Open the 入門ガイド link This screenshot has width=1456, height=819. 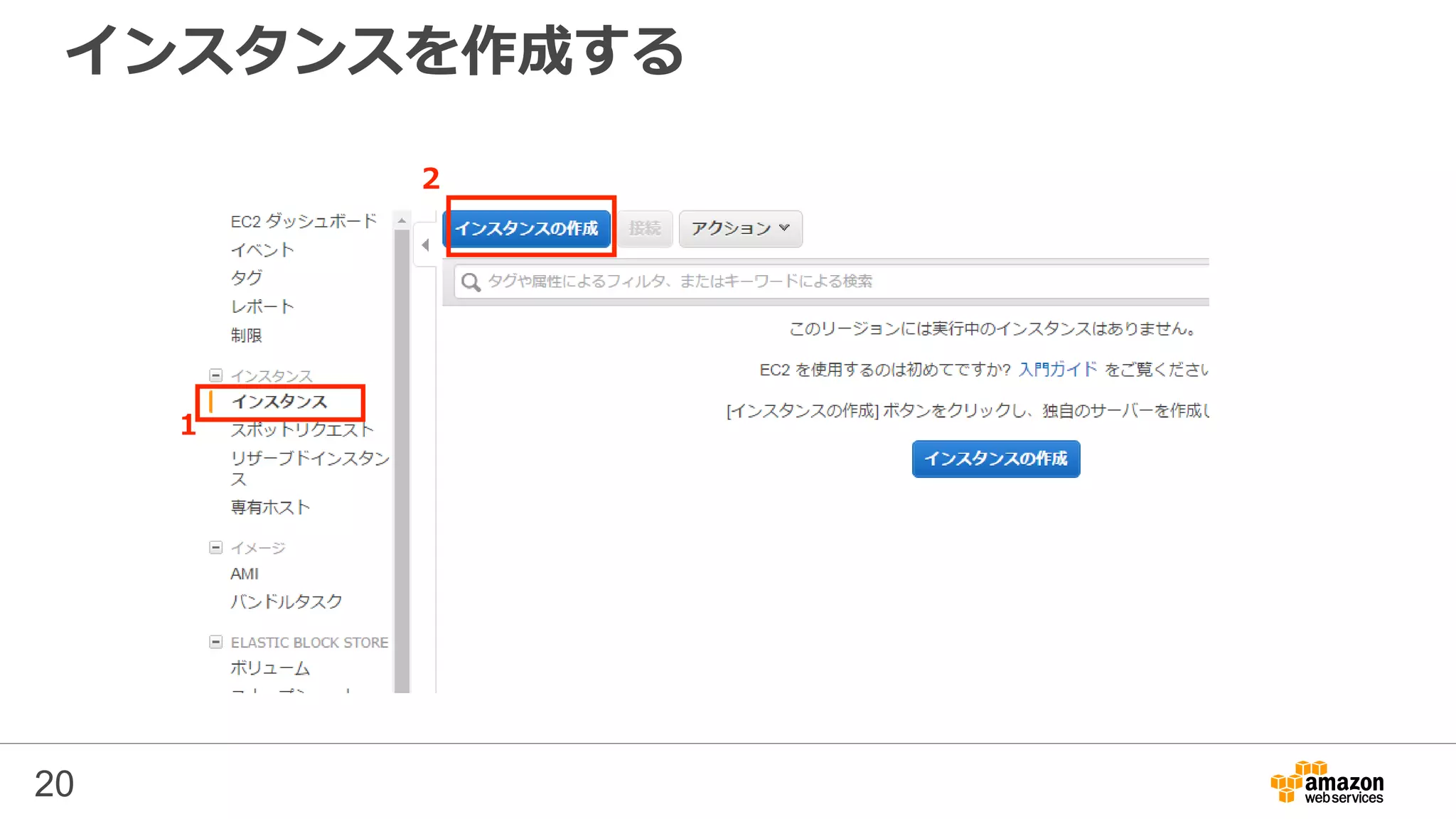1057,369
